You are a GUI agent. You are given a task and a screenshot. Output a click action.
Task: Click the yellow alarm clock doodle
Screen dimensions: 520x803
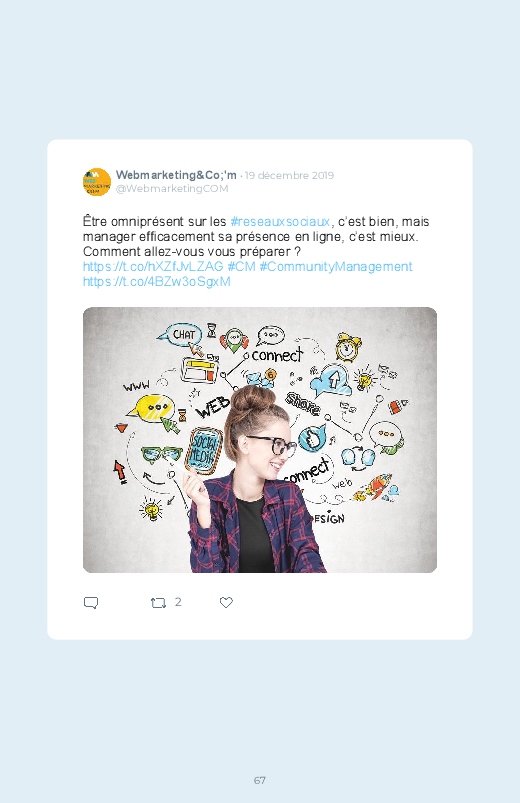[x=348, y=347]
